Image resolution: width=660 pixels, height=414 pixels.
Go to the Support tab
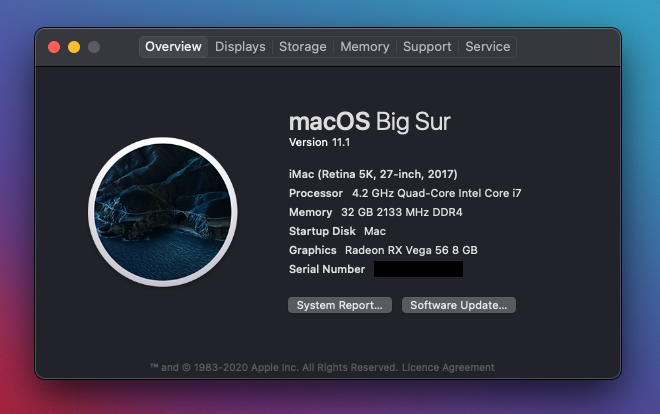click(x=427, y=47)
